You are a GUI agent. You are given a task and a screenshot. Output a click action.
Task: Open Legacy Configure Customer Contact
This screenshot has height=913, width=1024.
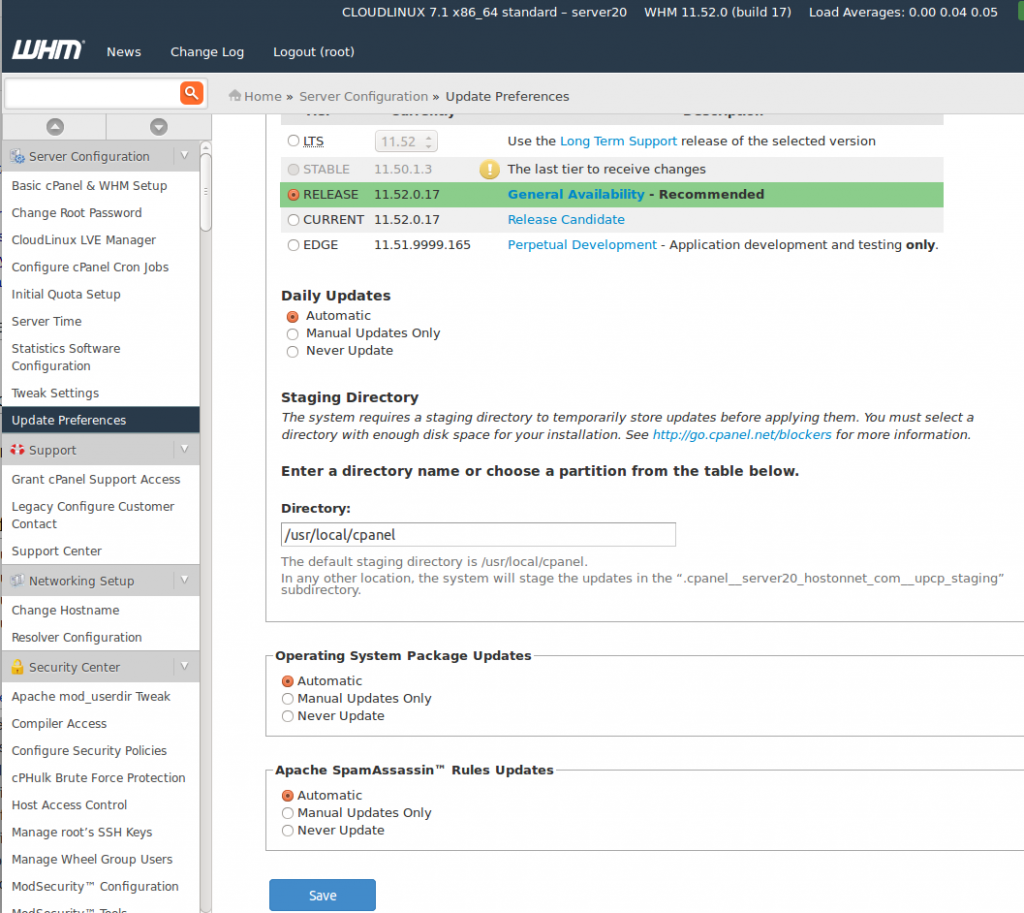click(x=93, y=515)
